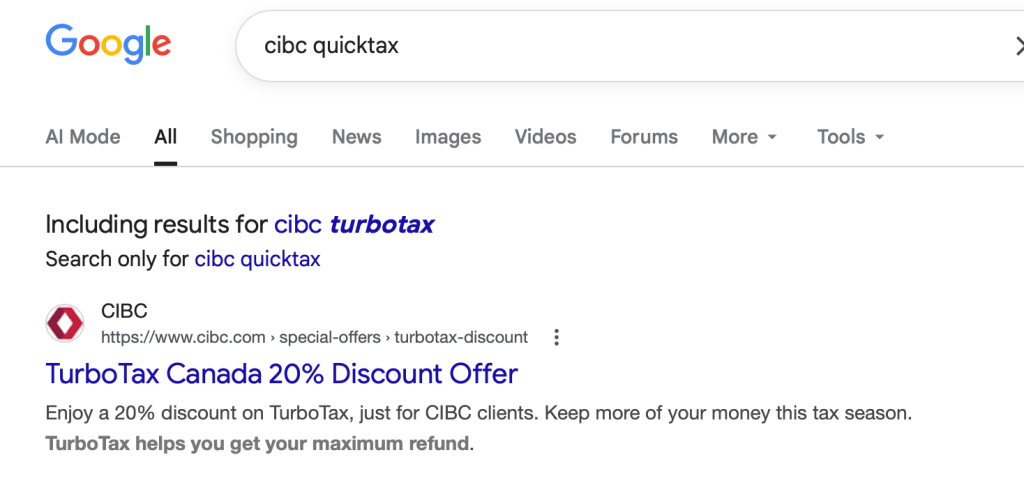Image resolution: width=1024 pixels, height=494 pixels.
Task: Click the "cibc turbotax" suggested search link
Action: 354,224
